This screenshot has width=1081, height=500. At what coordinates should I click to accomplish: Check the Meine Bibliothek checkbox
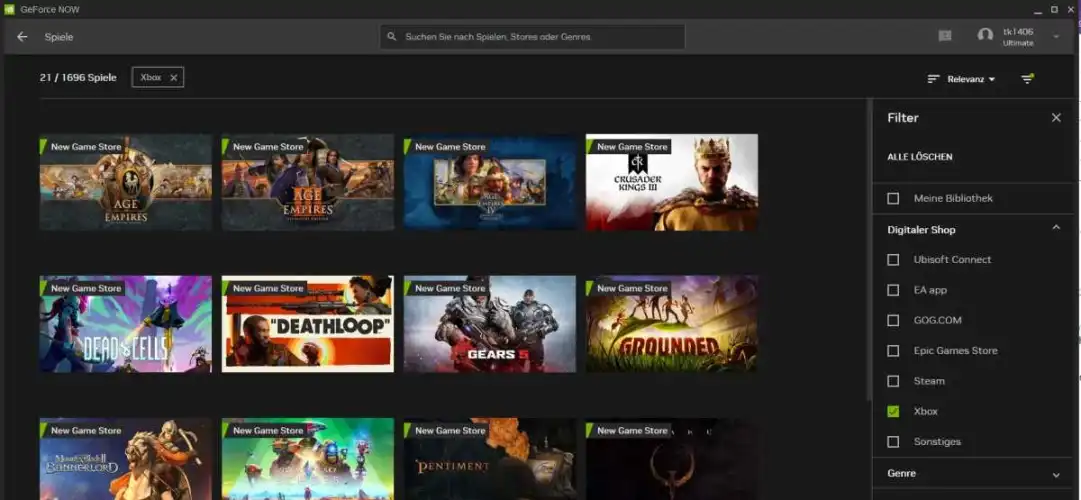(893, 199)
